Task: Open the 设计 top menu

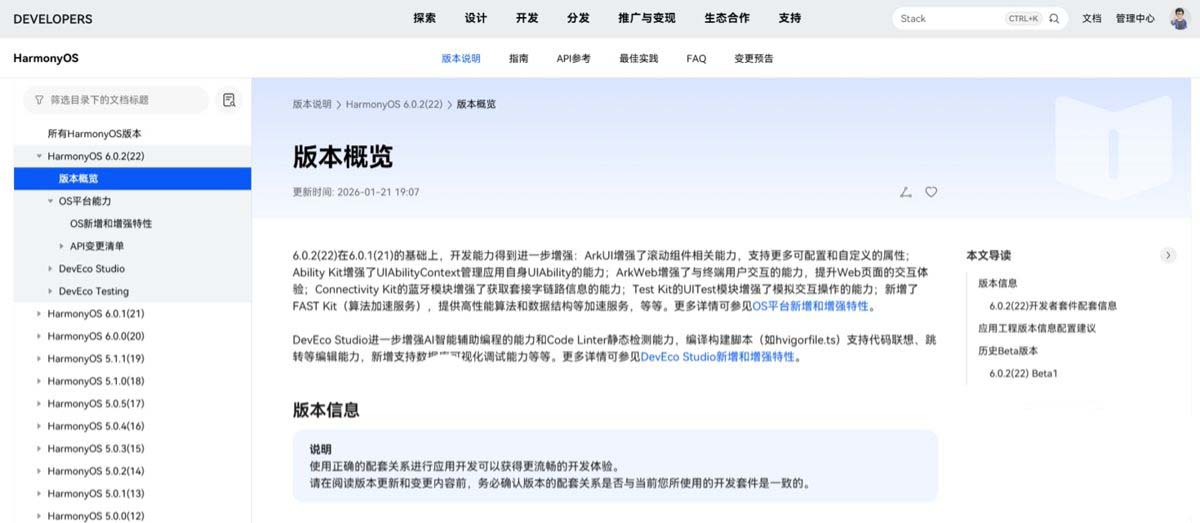Action: tap(476, 18)
